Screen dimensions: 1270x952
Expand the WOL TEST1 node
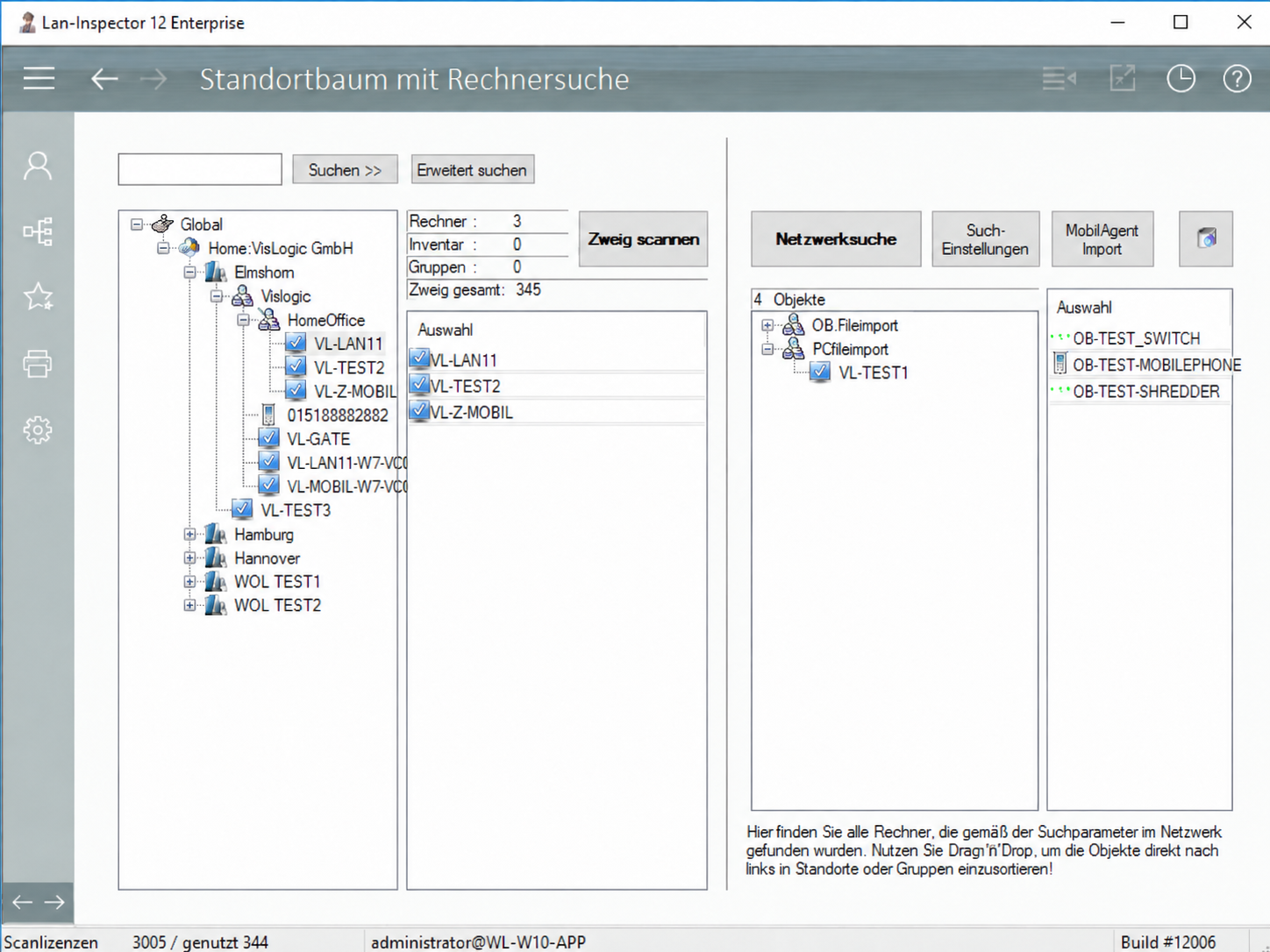point(189,581)
